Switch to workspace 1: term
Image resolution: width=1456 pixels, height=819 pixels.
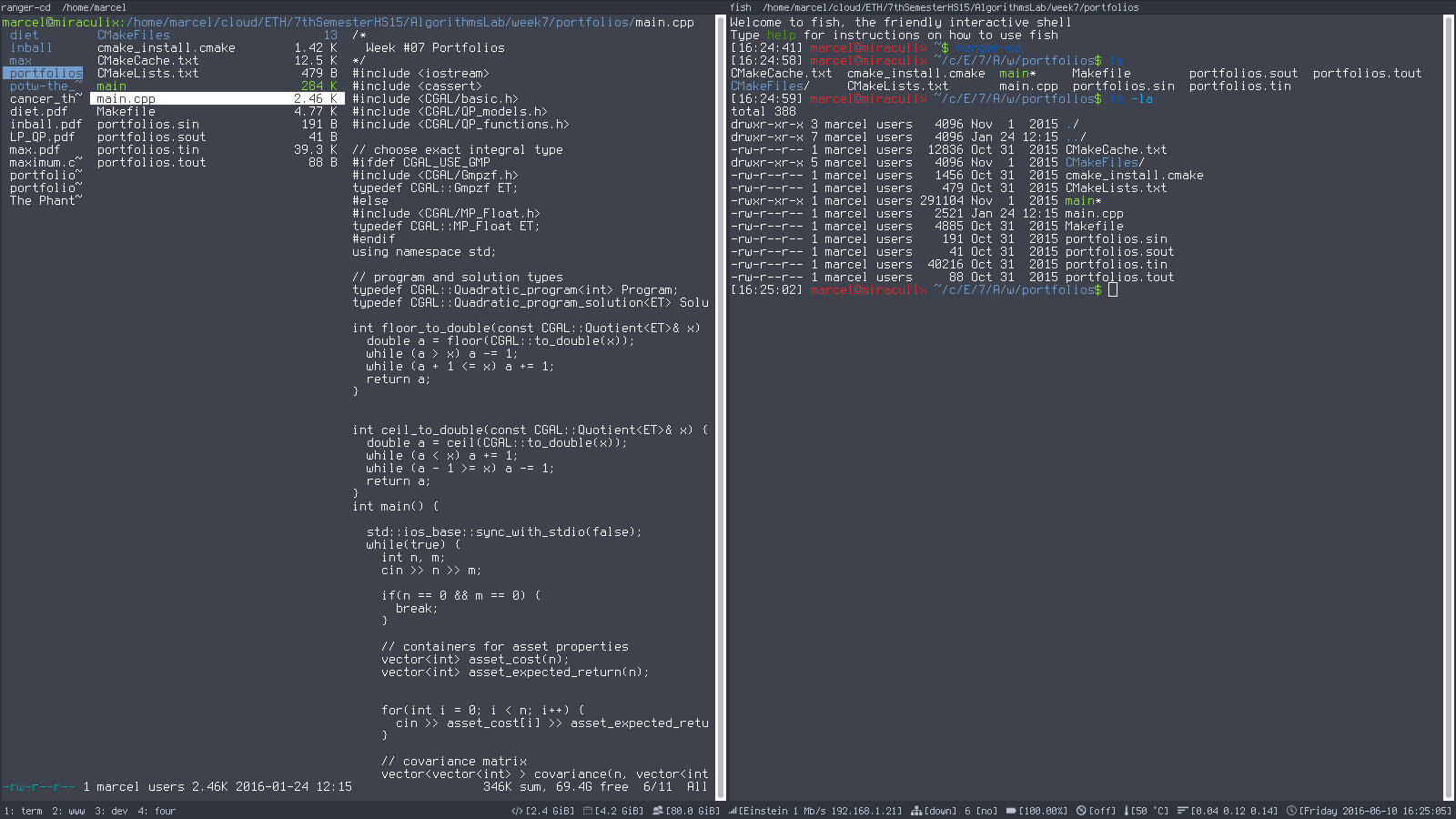23,811
